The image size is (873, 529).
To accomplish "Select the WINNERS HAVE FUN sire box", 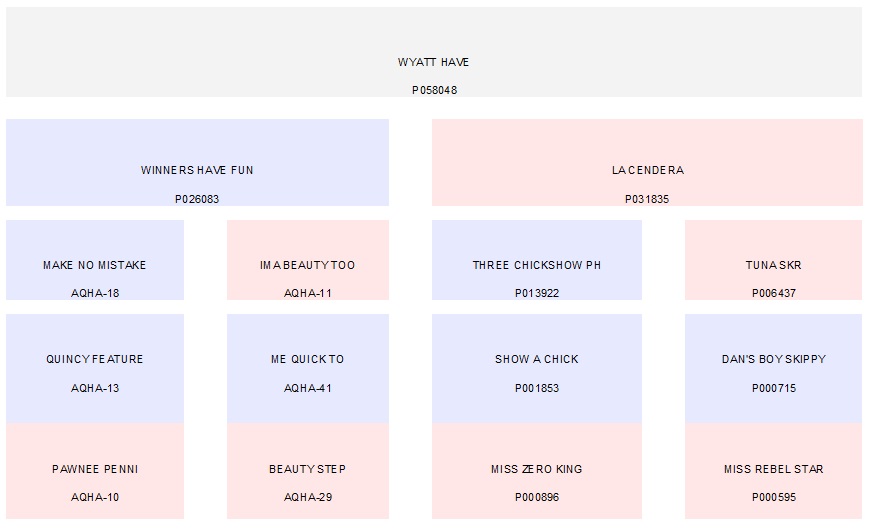I will 197,162.
